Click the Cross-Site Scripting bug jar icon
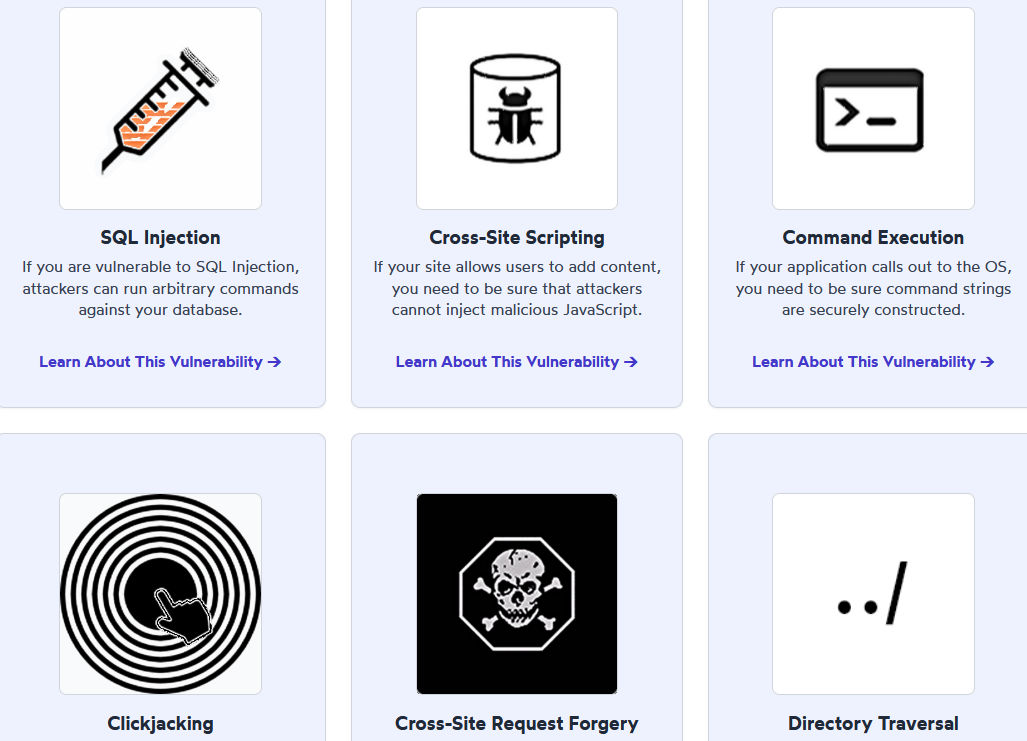The image size is (1027, 741). pyautogui.click(x=517, y=109)
